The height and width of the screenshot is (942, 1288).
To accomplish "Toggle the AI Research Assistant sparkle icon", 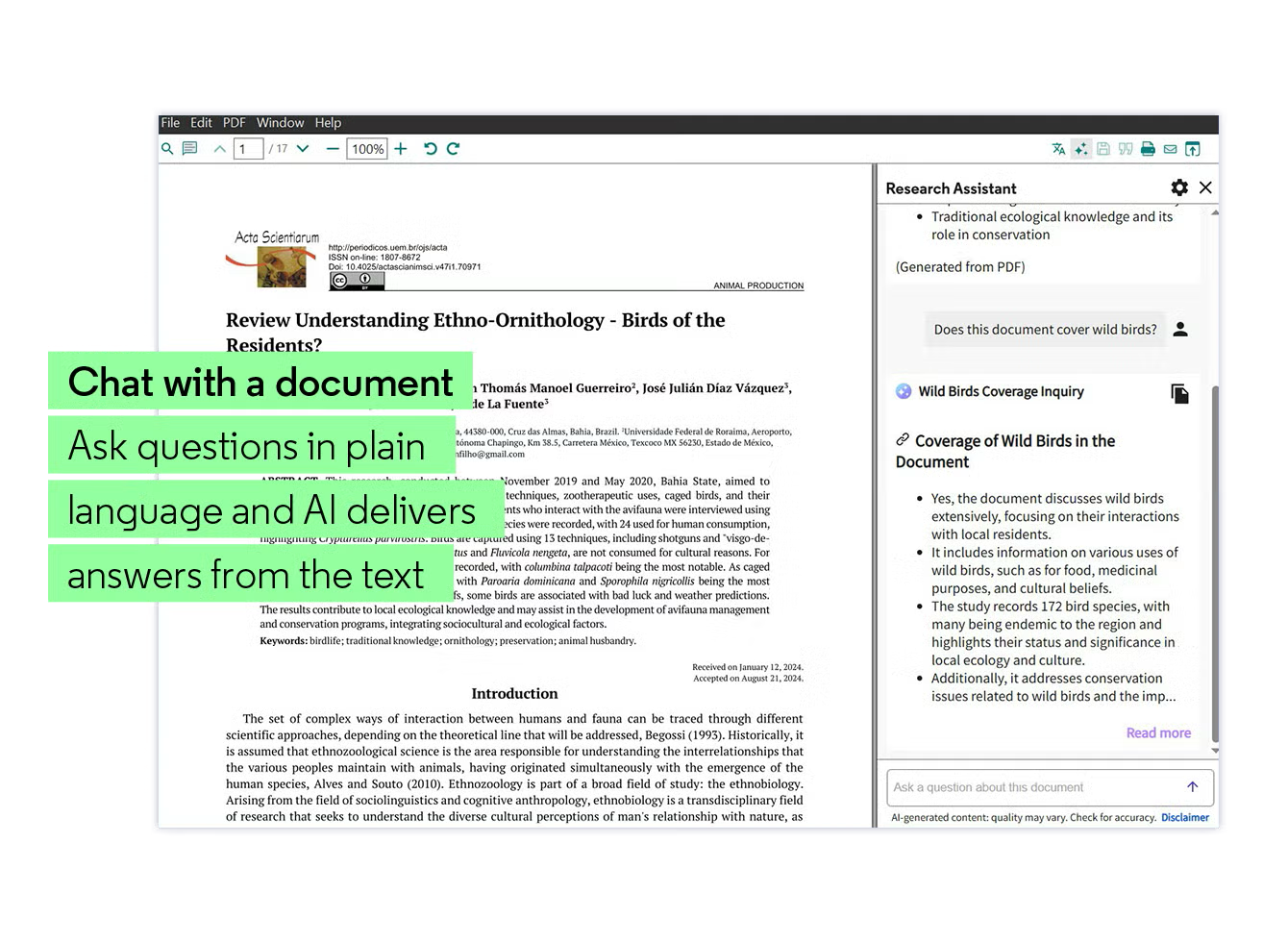I will coord(1081,149).
